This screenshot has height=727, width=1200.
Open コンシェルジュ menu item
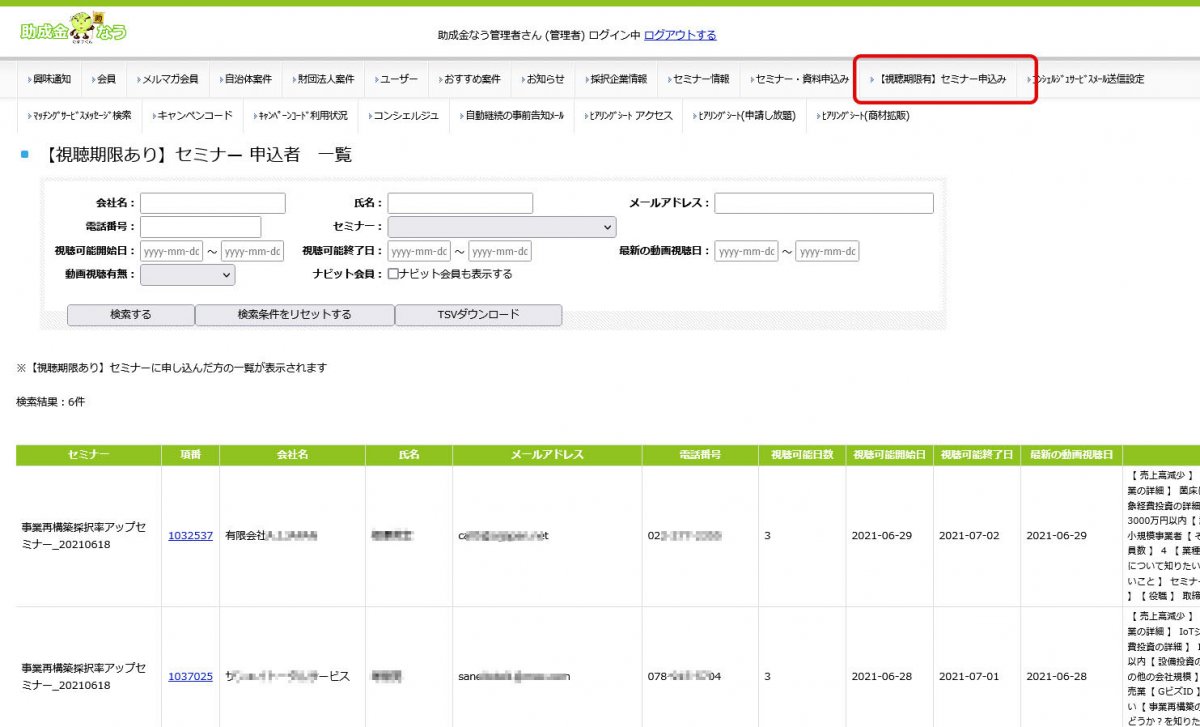(x=404, y=116)
